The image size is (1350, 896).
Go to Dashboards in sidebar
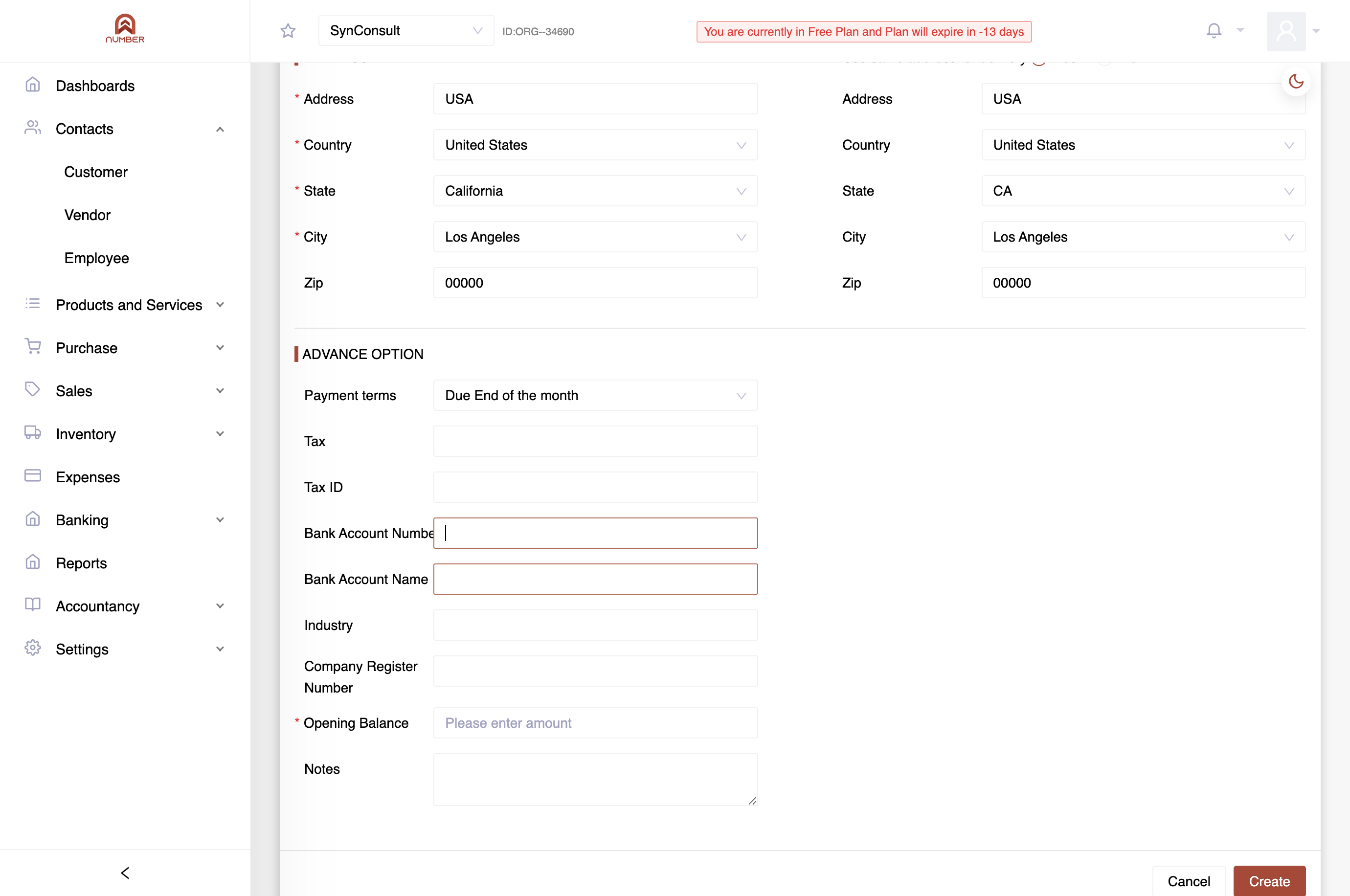click(x=95, y=86)
